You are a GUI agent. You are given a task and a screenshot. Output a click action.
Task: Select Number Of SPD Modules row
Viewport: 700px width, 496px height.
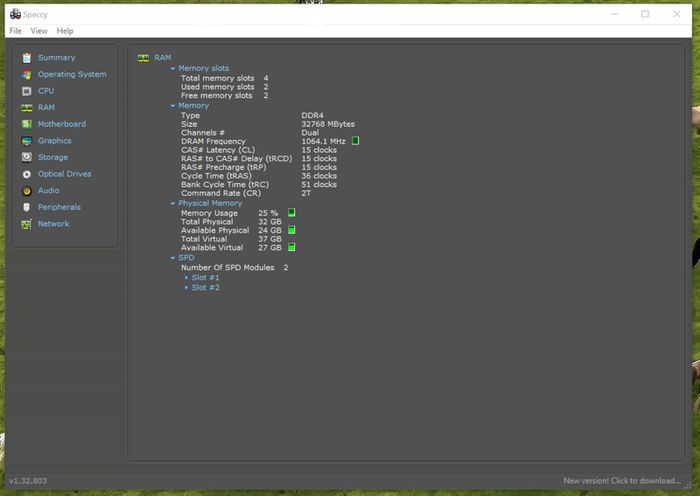pos(234,267)
